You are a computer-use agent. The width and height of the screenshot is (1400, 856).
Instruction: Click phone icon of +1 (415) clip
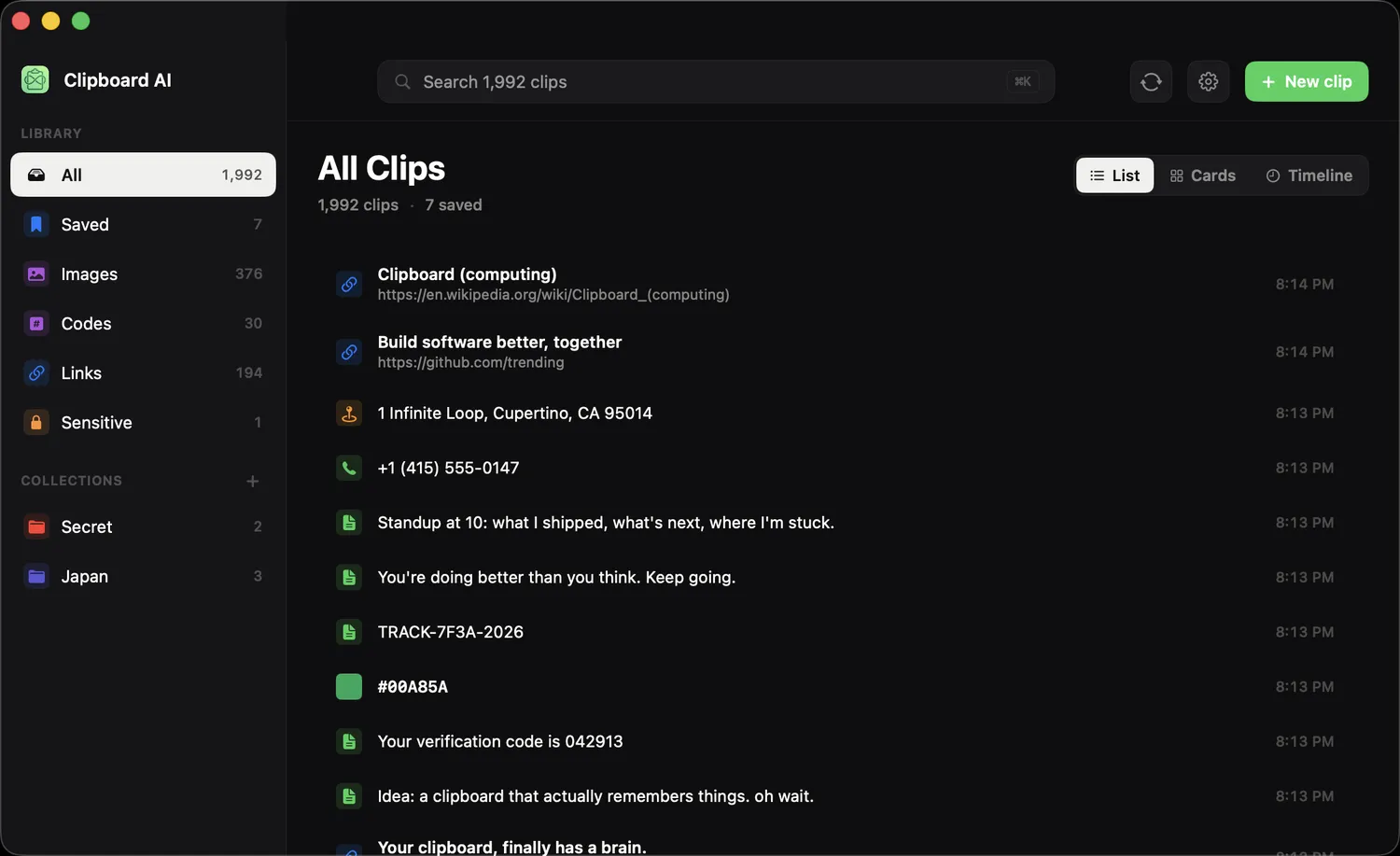pos(349,468)
